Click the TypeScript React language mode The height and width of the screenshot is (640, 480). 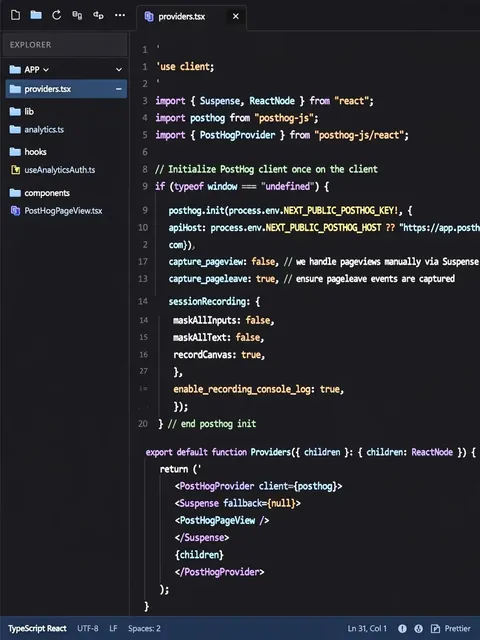pyautogui.click(x=37, y=629)
